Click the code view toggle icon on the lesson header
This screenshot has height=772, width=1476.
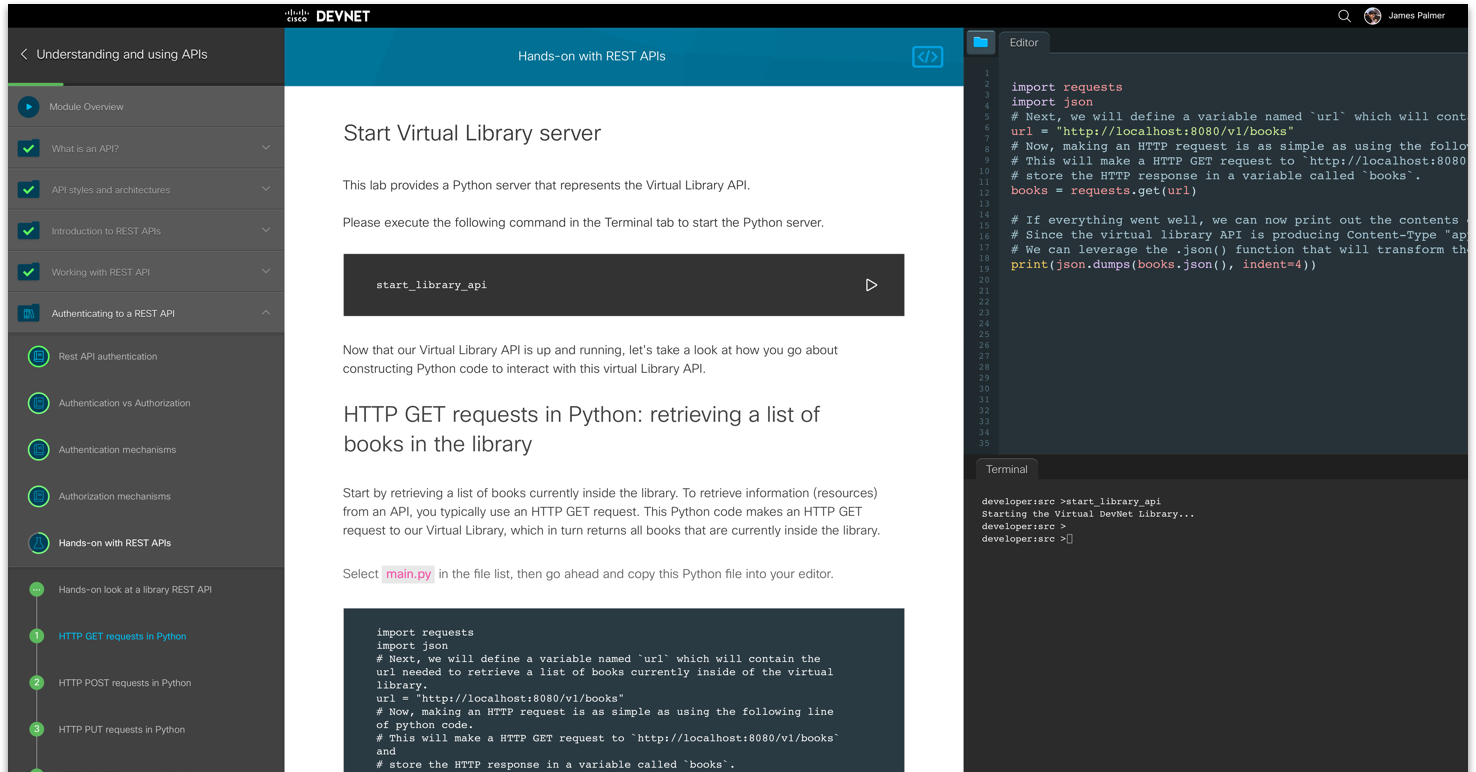click(926, 56)
